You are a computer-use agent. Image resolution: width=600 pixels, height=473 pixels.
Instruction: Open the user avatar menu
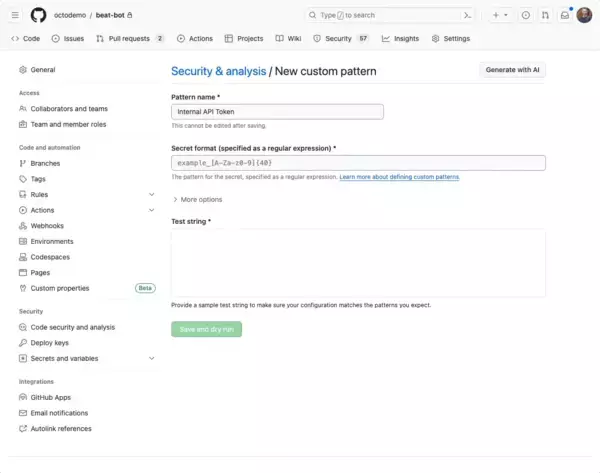pos(584,15)
